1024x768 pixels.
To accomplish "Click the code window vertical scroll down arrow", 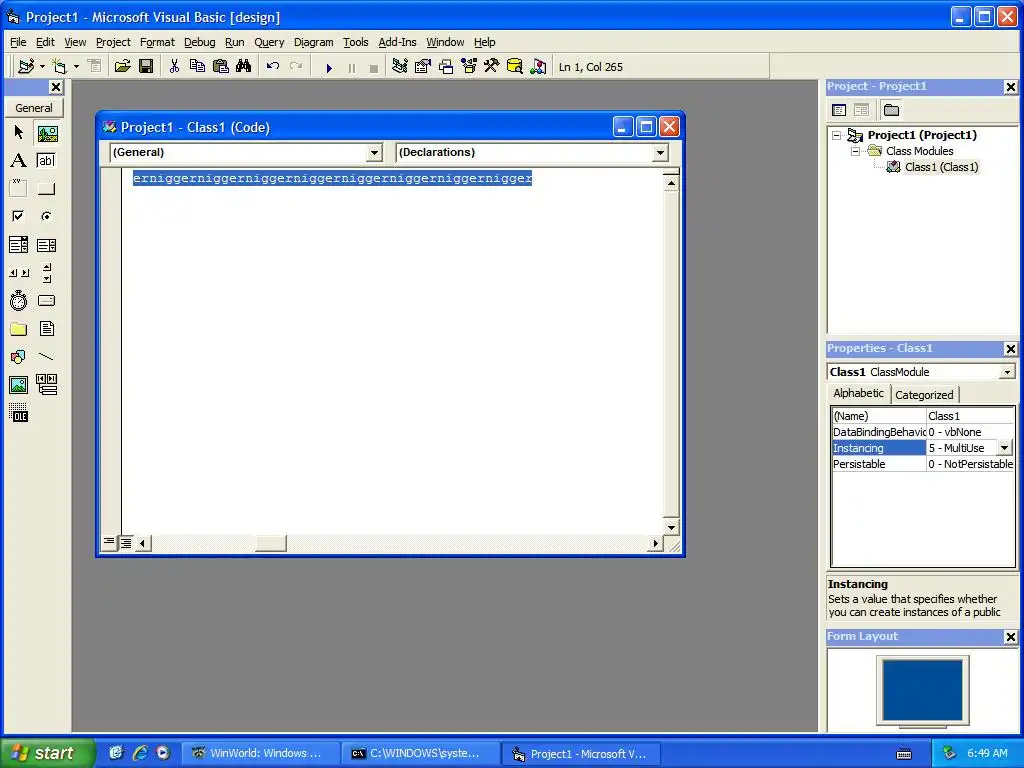I will pyautogui.click(x=671, y=527).
